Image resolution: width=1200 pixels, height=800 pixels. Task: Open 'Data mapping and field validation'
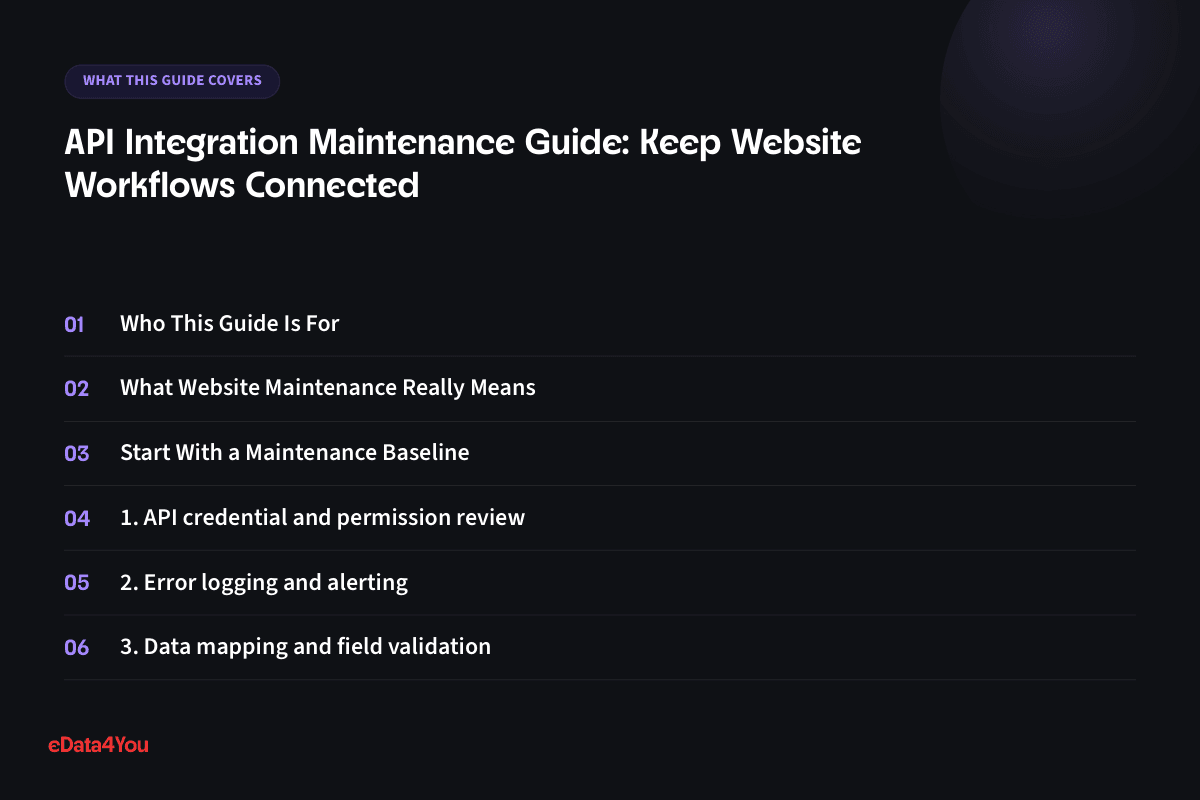point(305,647)
